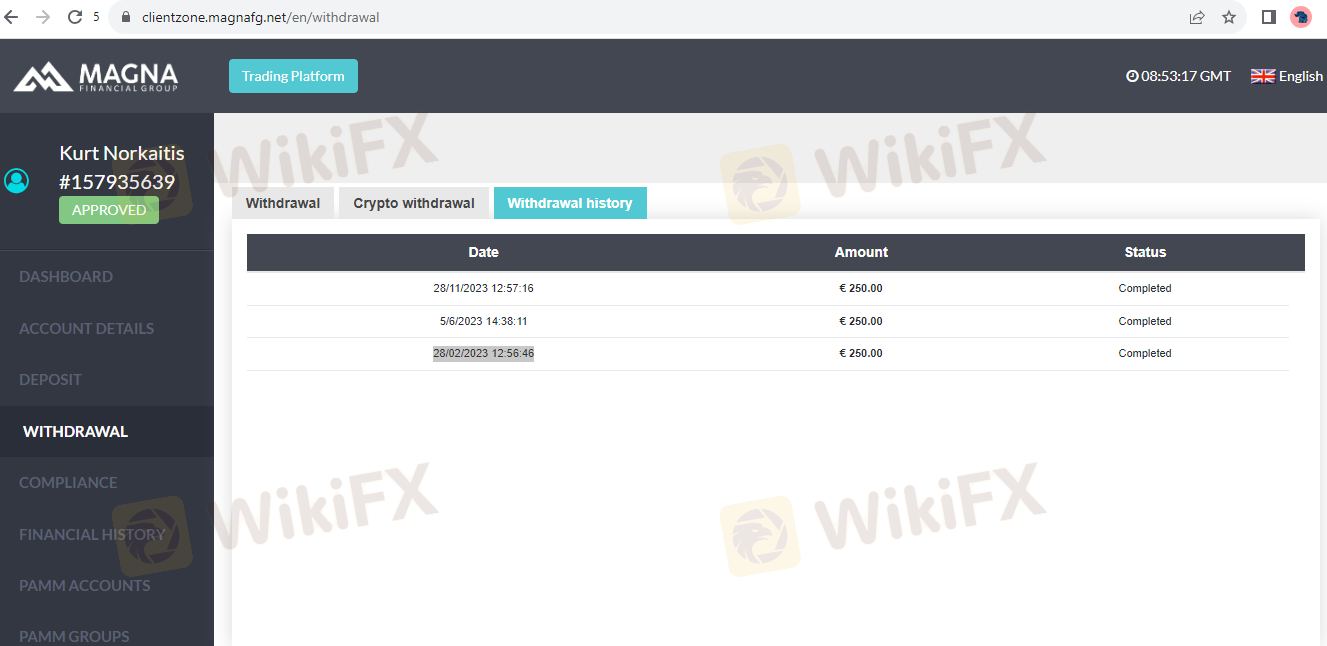Click Completed status in the 5/6/2023 row

pos(1145,321)
